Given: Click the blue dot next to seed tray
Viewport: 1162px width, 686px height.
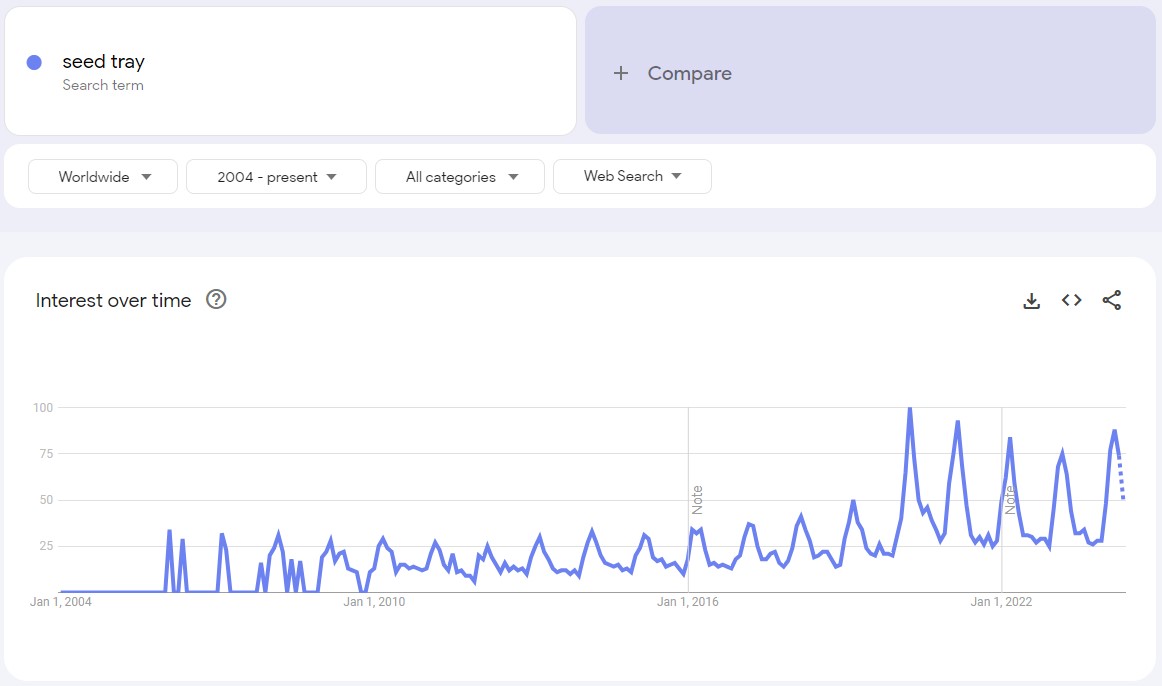Looking at the screenshot, I should 34,62.
